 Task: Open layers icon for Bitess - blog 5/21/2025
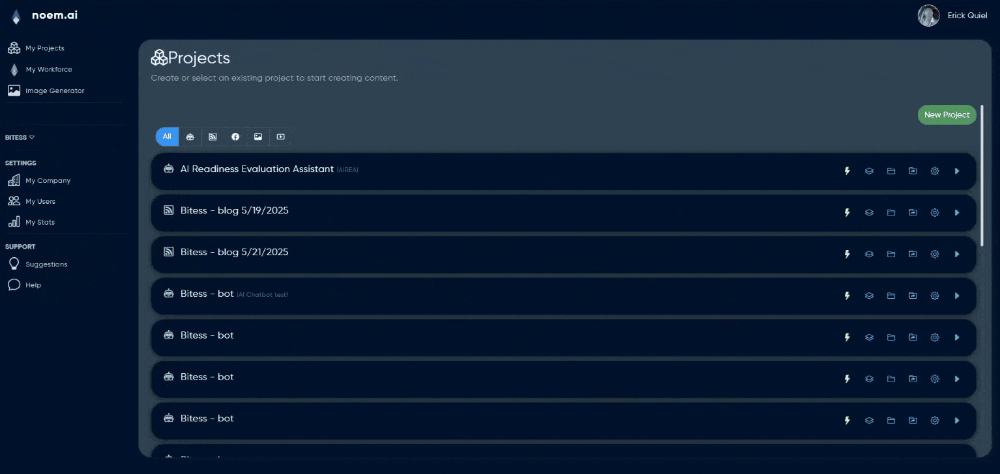point(869,254)
